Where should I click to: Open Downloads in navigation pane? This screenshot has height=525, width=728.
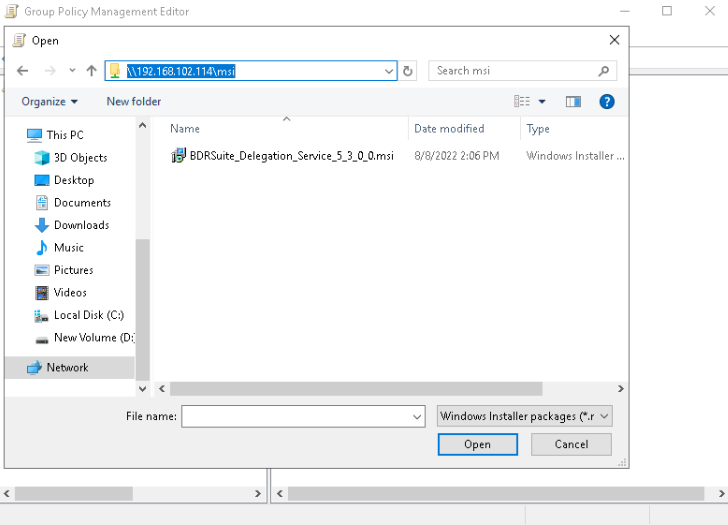[x=81, y=225]
